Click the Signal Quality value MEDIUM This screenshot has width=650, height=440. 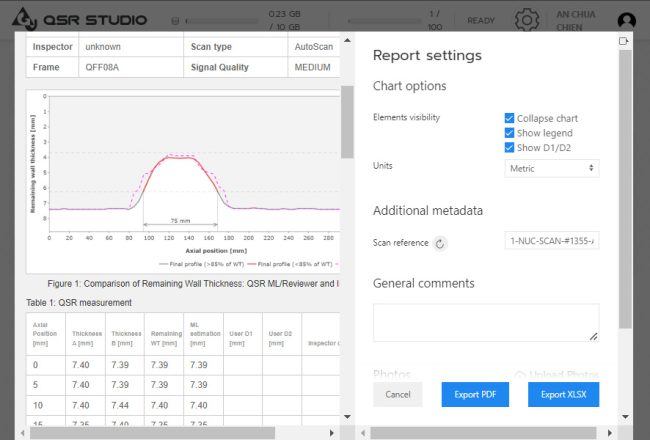(x=313, y=67)
